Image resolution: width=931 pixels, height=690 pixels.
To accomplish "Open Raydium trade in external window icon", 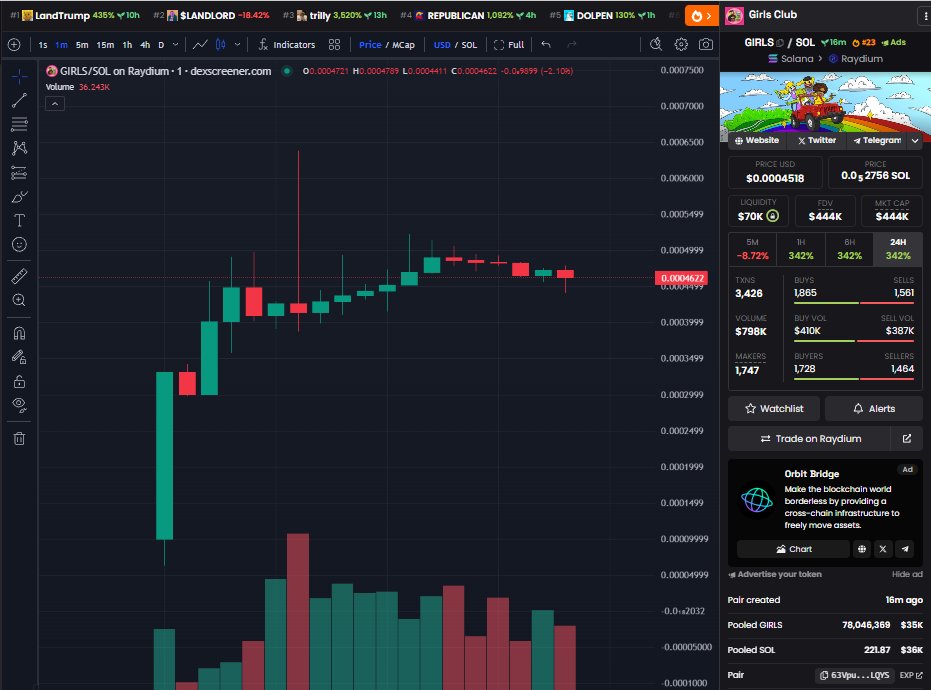I will point(907,438).
